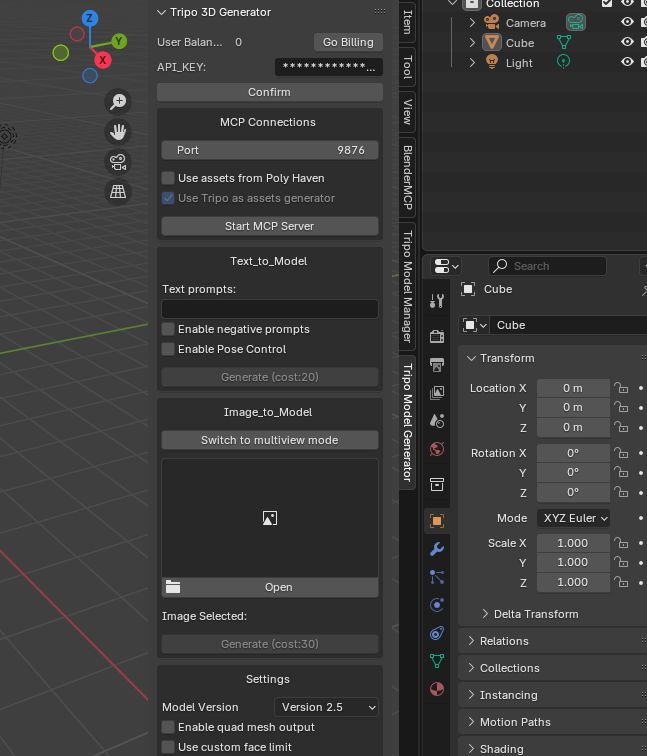Open the Object Constraints tab icon

437,633
